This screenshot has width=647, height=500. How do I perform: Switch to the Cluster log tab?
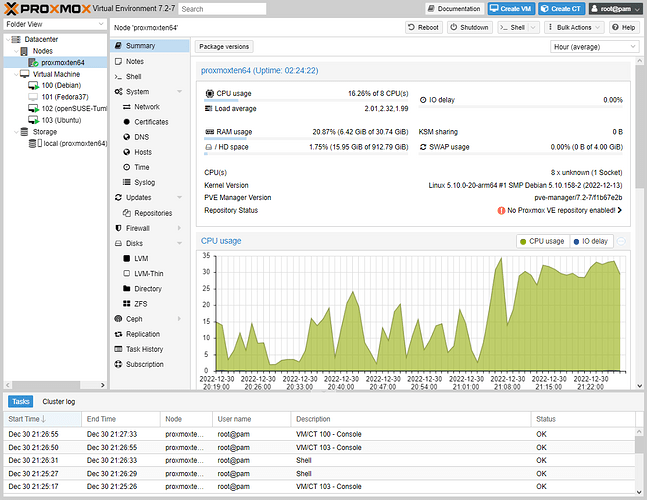59,401
